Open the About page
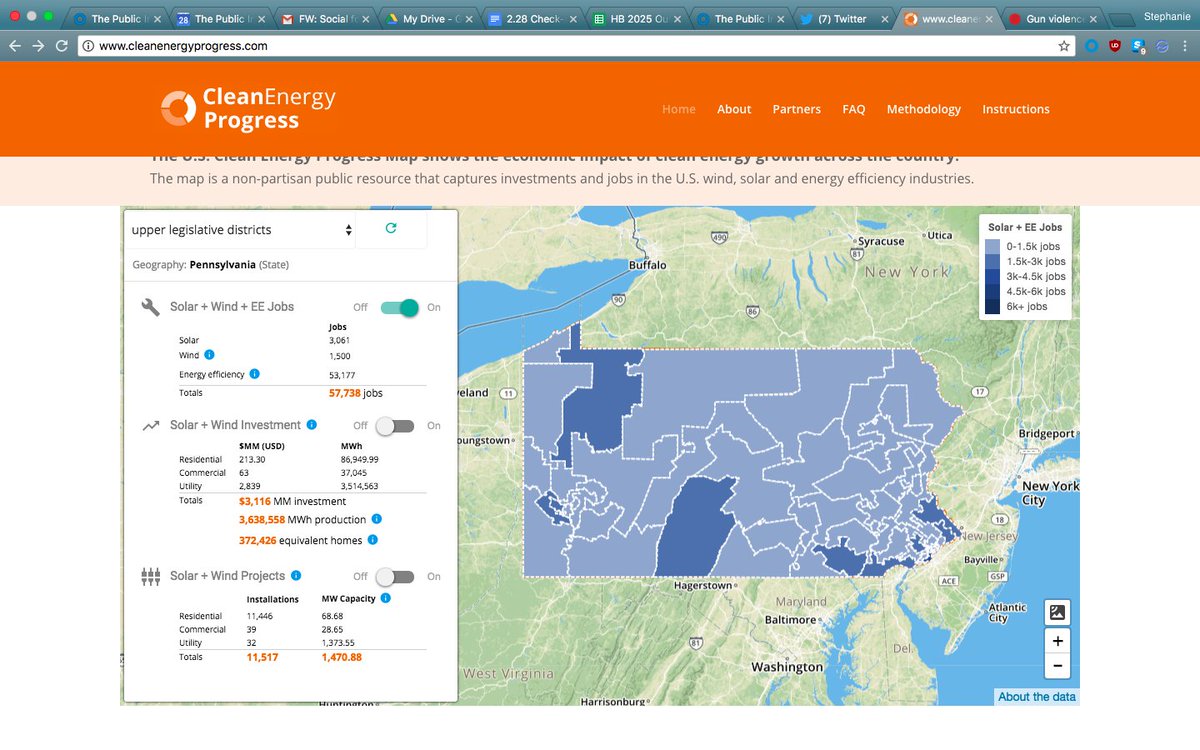This screenshot has width=1200, height=750. [734, 109]
